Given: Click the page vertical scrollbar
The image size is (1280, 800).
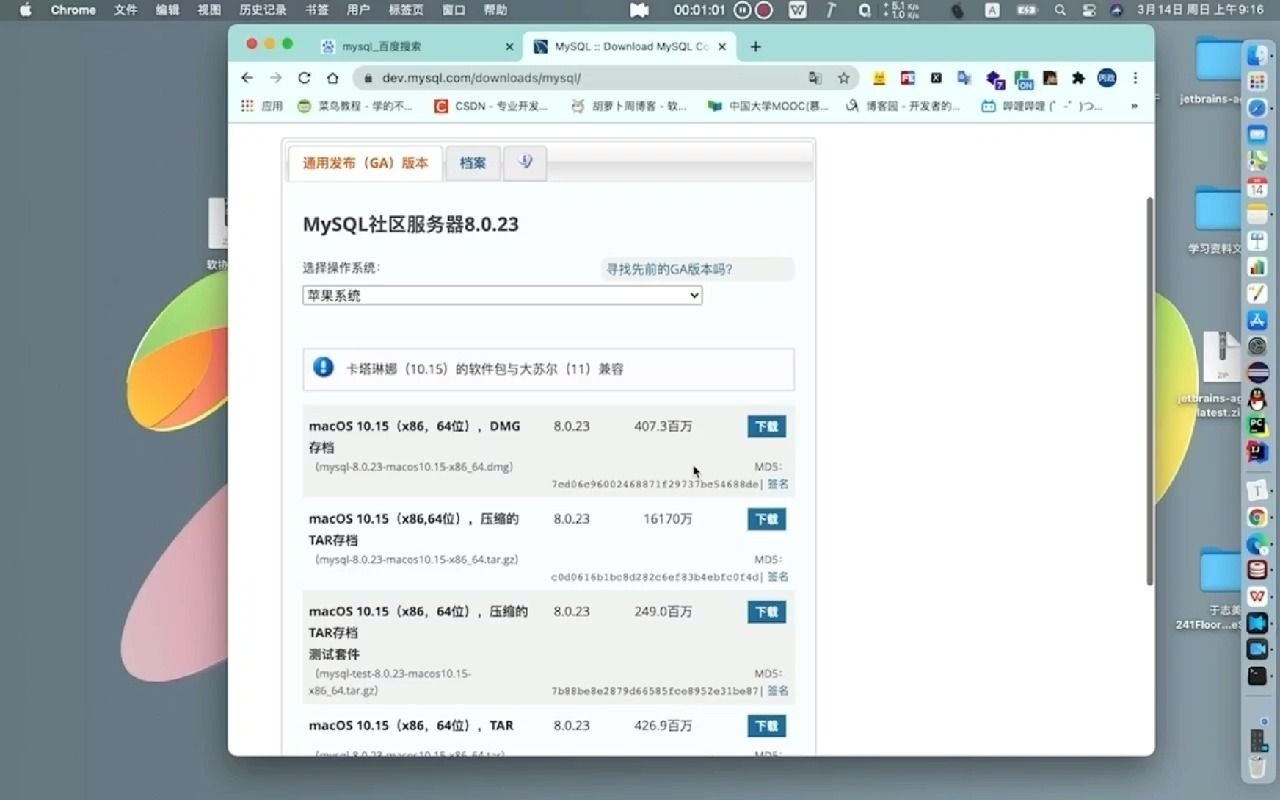Looking at the screenshot, I should (1149, 391).
